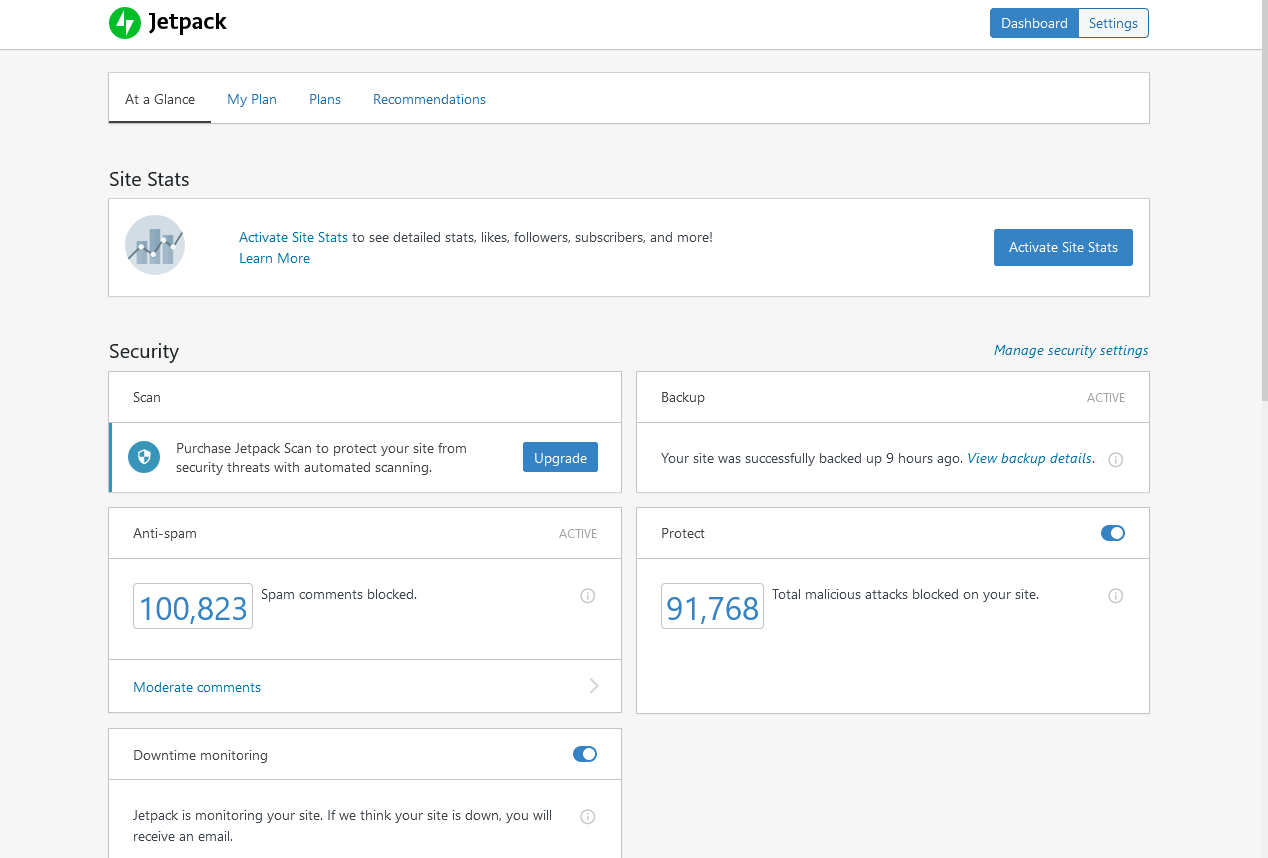The image size is (1268, 858).
Task: Open the Learn More link under Site Stats
Action: (x=274, y=258)
